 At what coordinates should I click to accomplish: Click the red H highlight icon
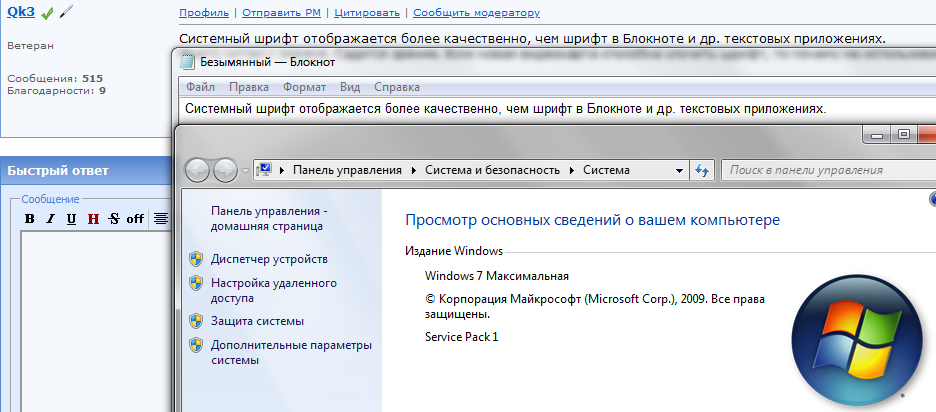[x=93, y=219]
